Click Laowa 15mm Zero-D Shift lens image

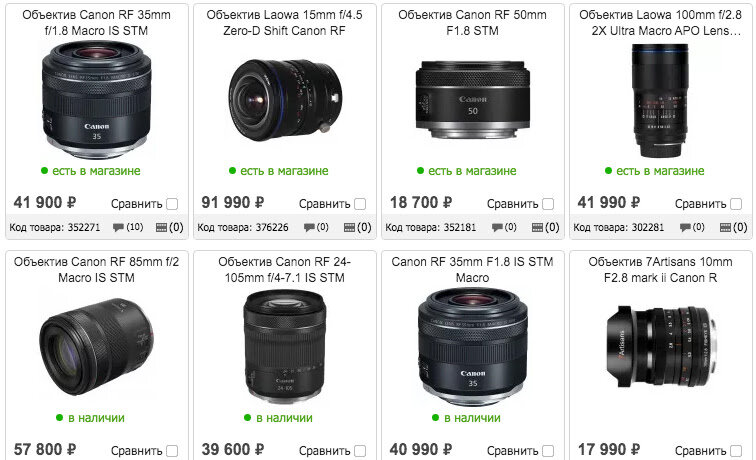[x=285, y=100]
